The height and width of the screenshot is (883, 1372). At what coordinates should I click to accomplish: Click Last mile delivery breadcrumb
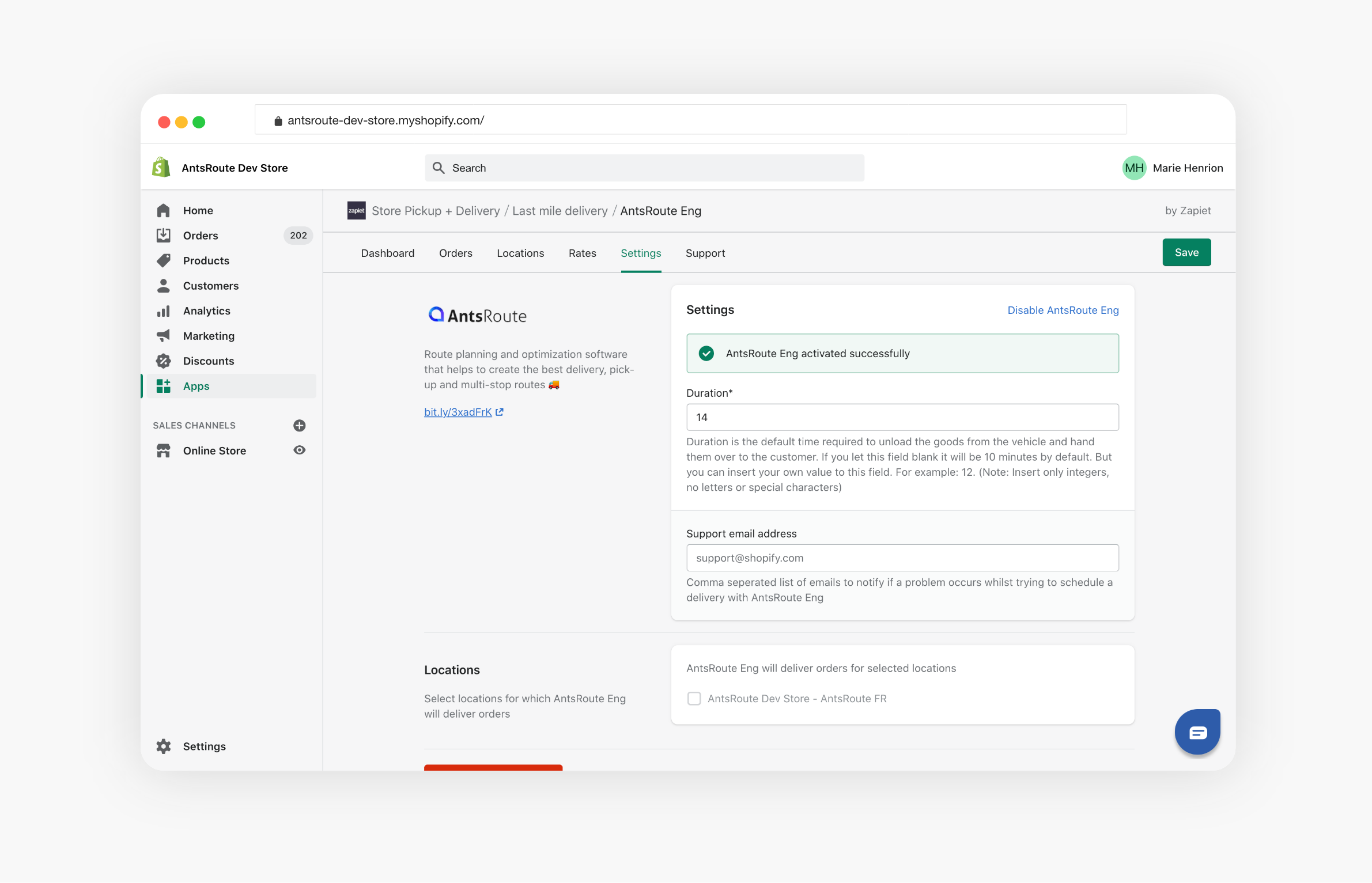(560, 211)
